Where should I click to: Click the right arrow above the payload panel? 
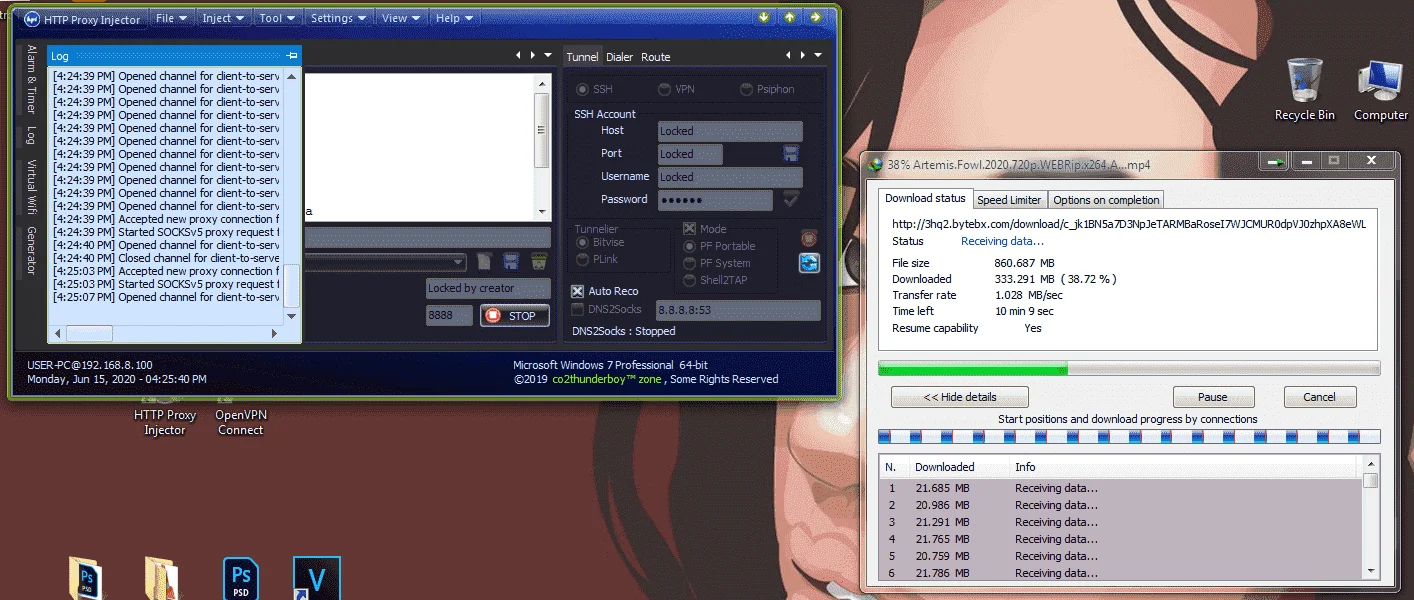(x=532, y=56)
